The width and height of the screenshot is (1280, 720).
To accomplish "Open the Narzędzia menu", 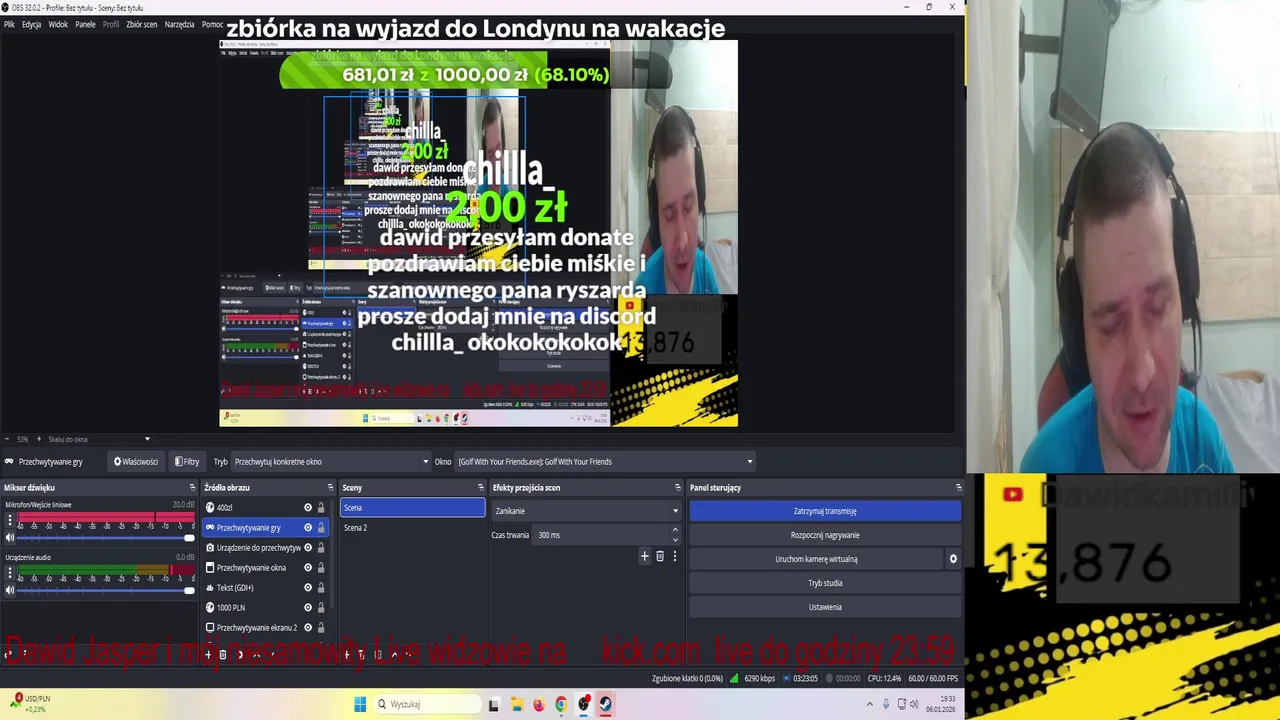I will (x=179, y=24).
